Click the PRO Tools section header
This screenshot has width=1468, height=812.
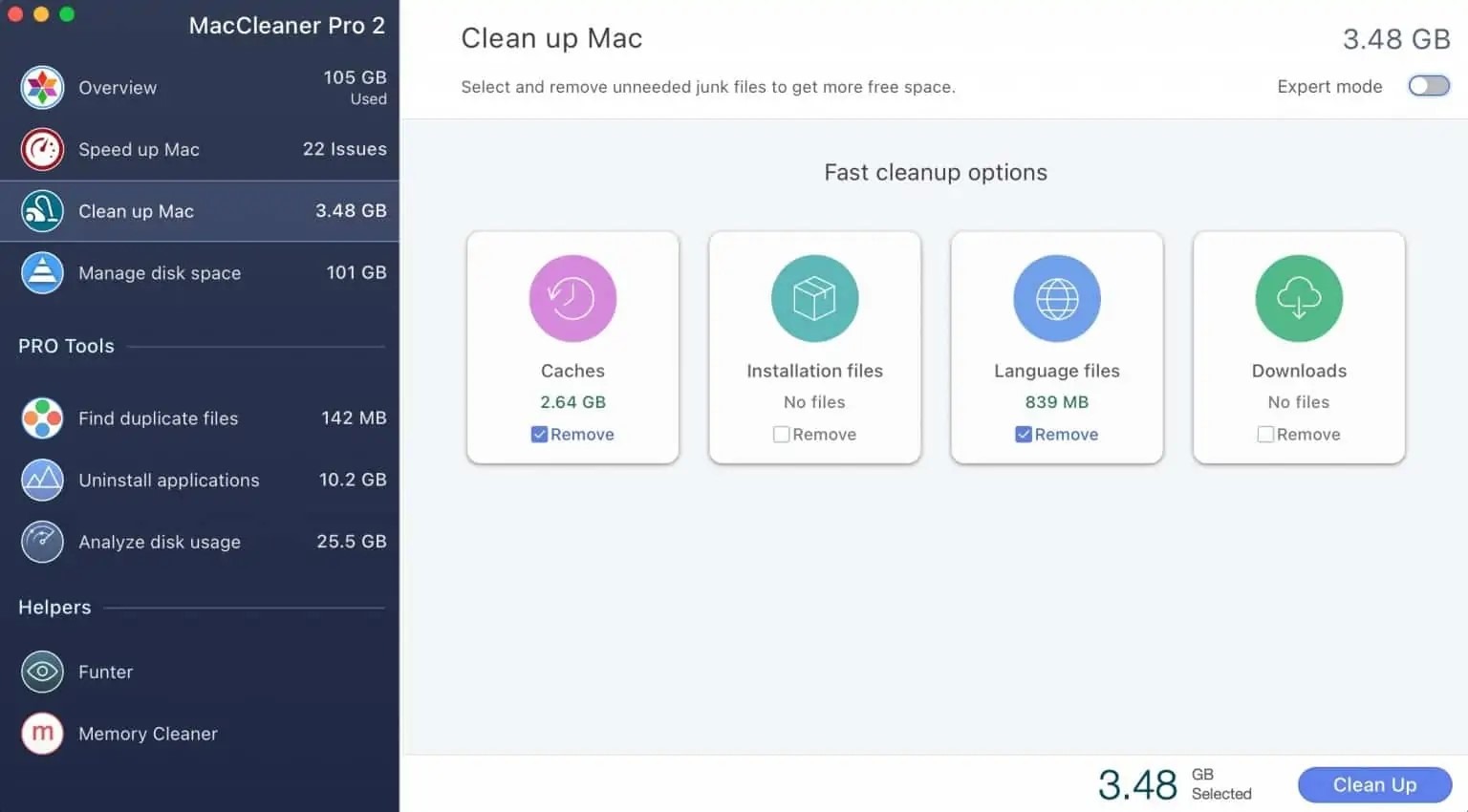[66, 346]
